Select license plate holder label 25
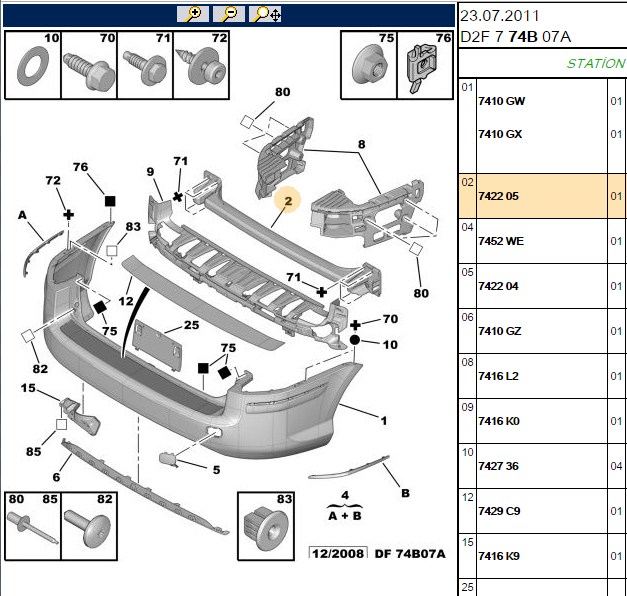 coord(192,325)
